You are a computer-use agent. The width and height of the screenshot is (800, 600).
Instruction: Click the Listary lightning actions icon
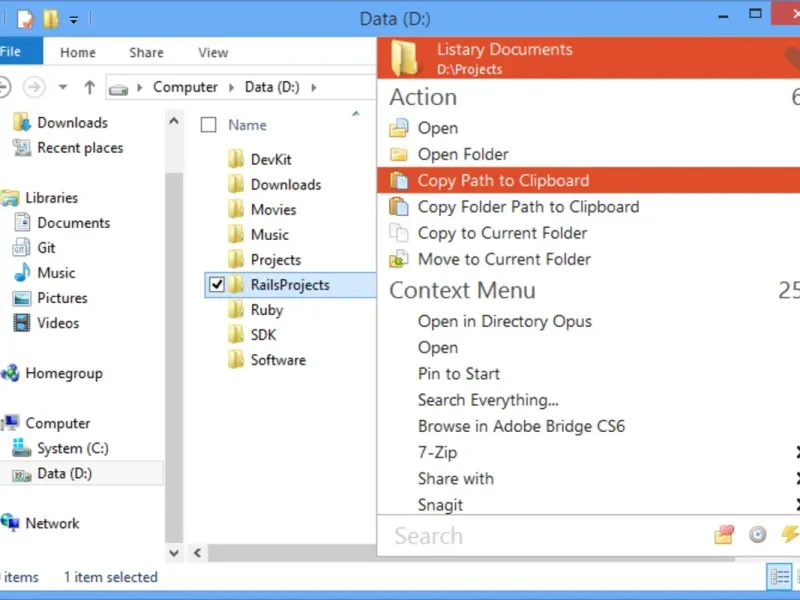point(790,534)
